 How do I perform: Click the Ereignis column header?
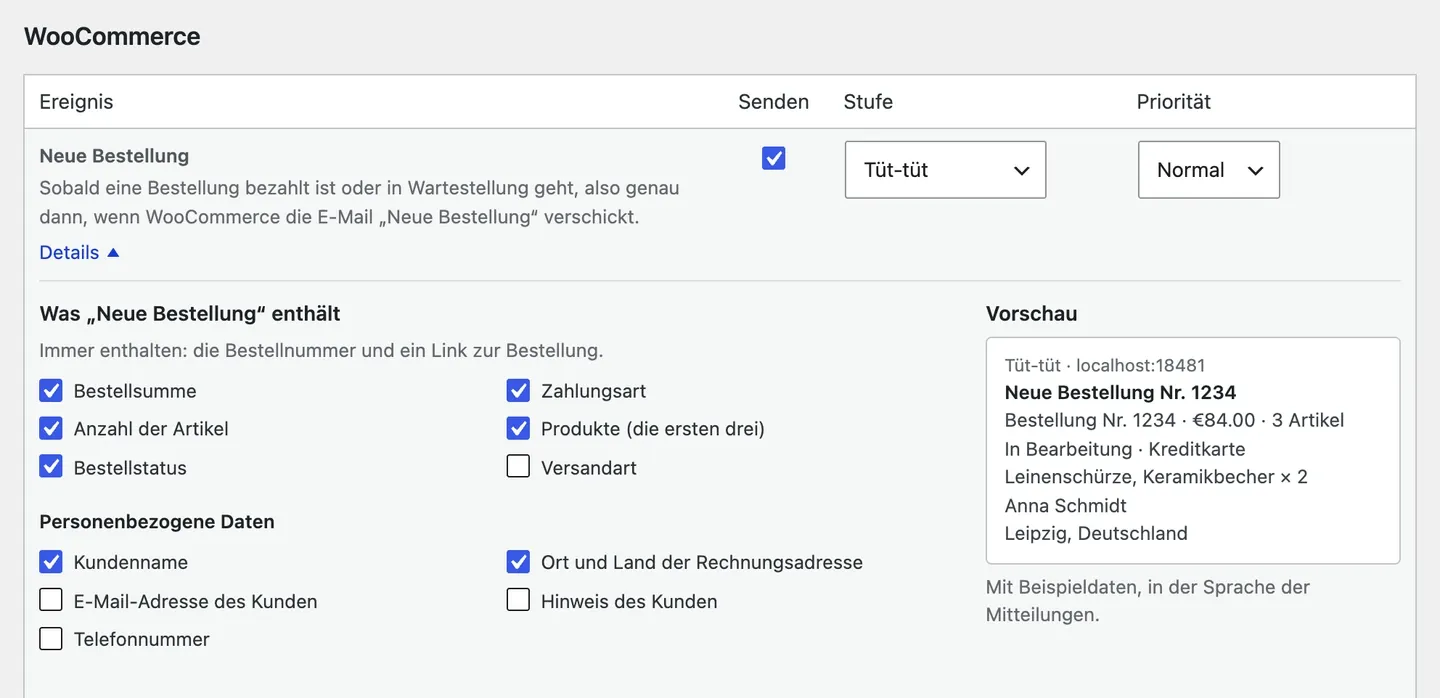pos(76,102)
